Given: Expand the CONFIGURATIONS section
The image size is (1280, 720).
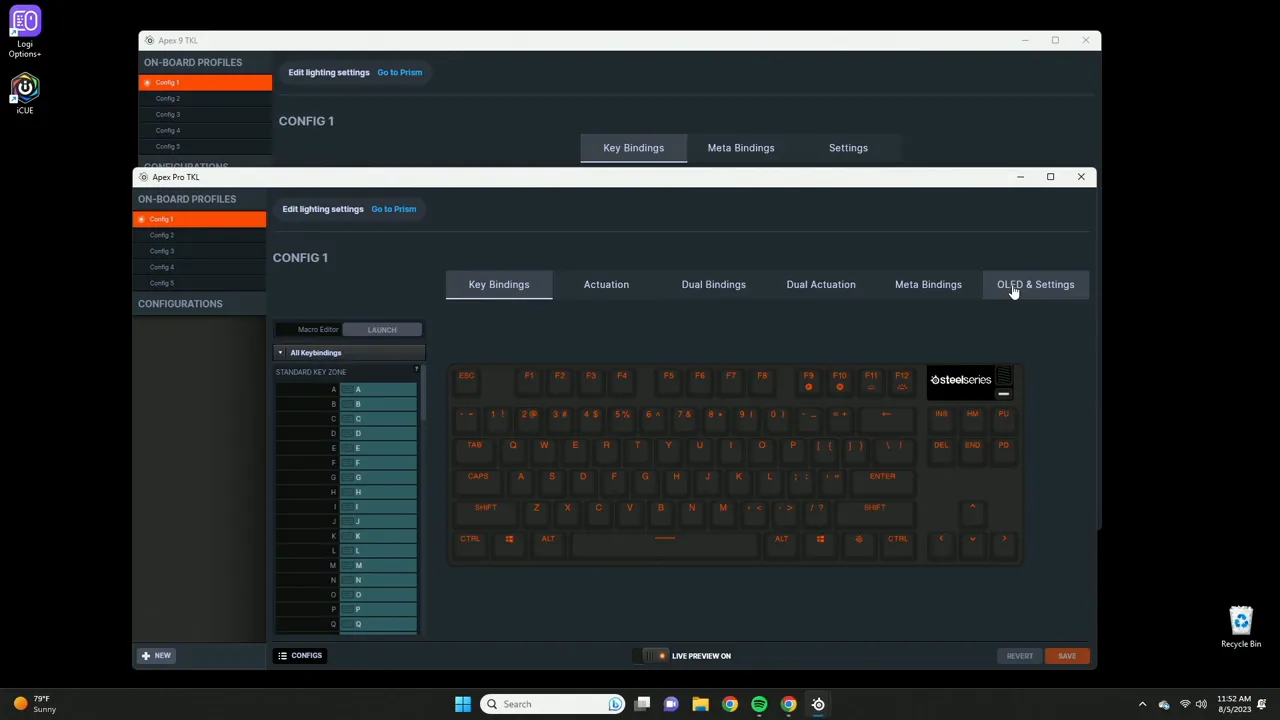Looking at the screenshot, I should tap(180, 303).
